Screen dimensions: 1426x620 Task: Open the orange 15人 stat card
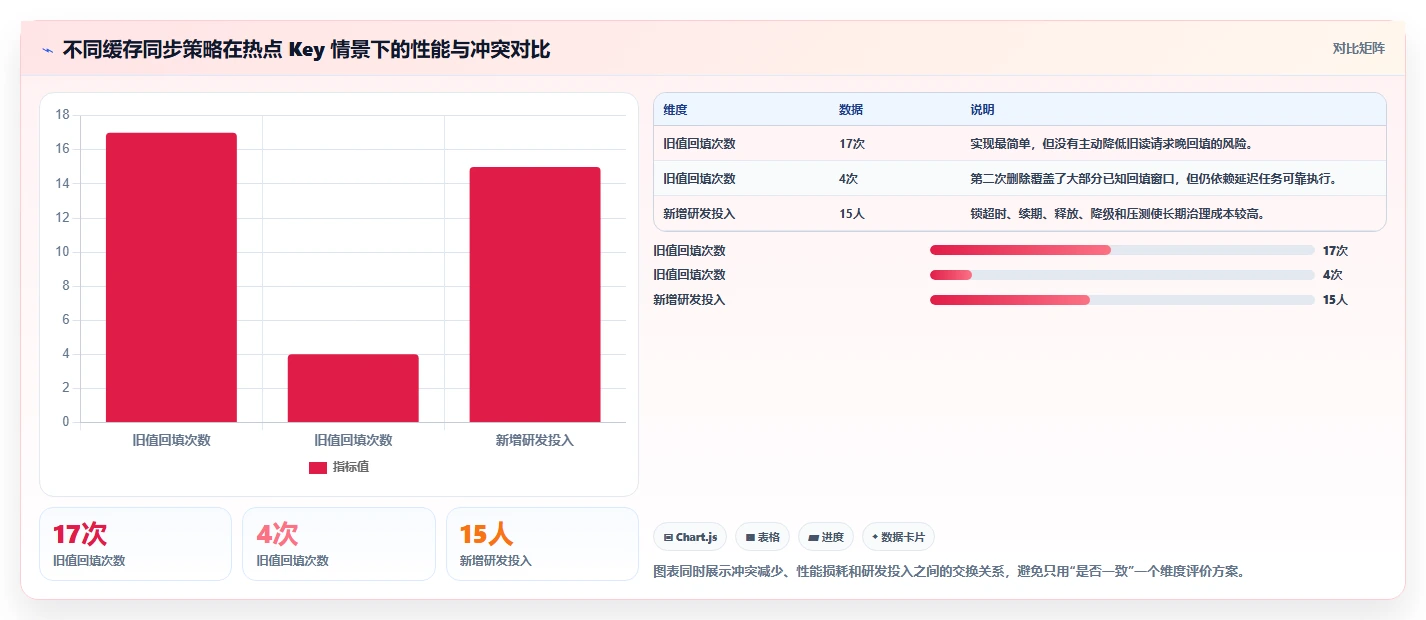[542, 544]
